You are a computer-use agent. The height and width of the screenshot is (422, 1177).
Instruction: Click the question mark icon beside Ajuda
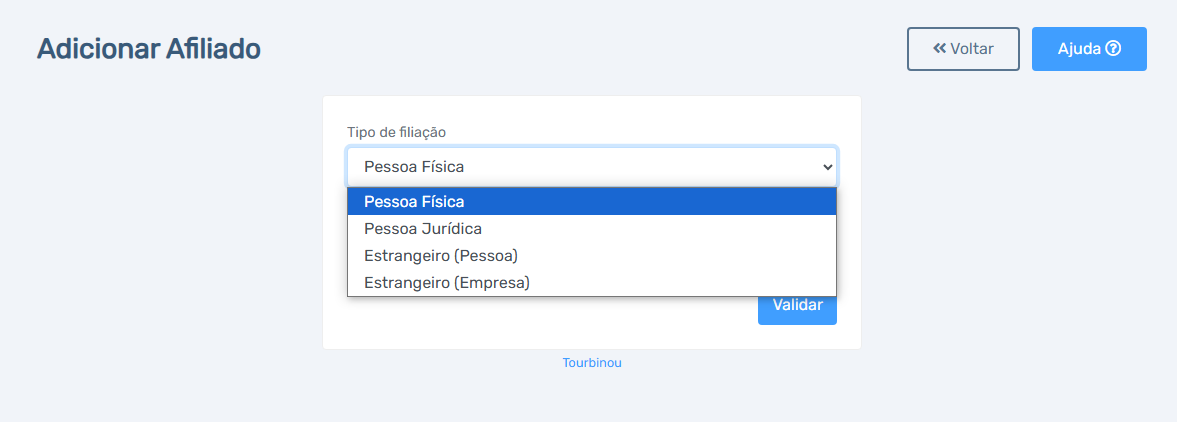[x=1113, y=49]
